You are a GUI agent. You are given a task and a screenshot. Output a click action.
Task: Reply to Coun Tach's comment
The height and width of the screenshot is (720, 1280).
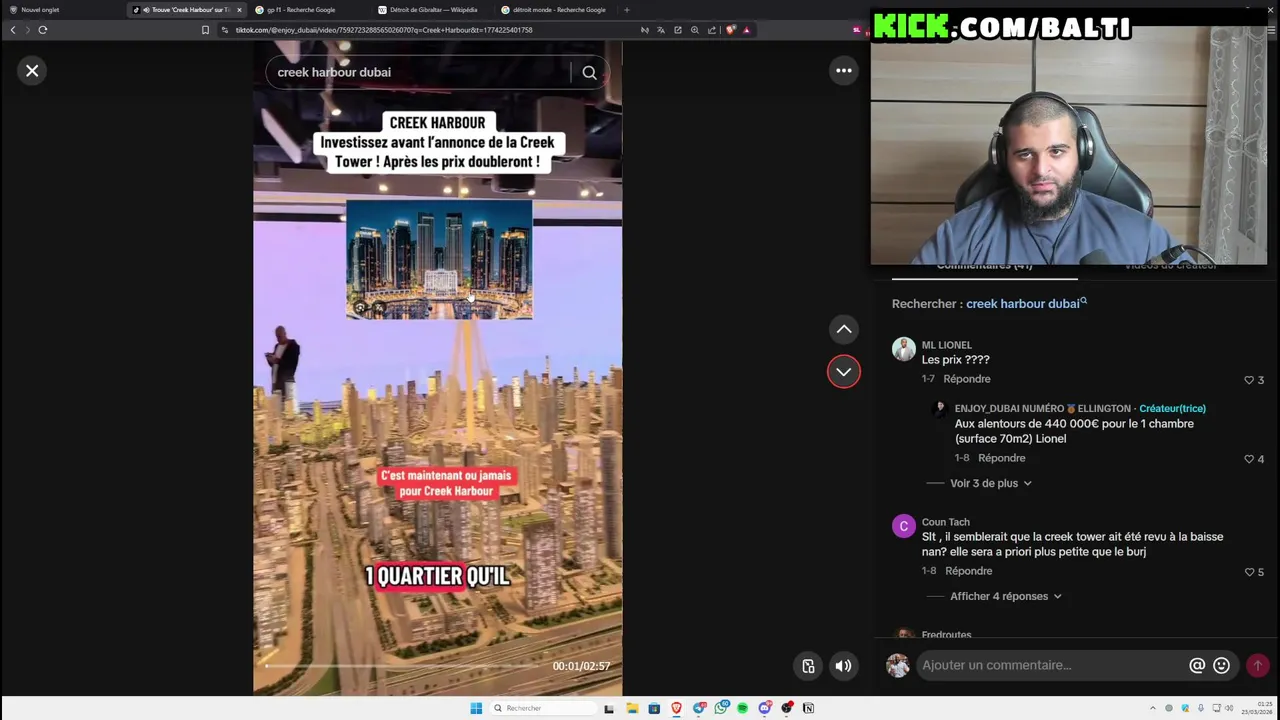pyautogui.click(x=969, y=571)
